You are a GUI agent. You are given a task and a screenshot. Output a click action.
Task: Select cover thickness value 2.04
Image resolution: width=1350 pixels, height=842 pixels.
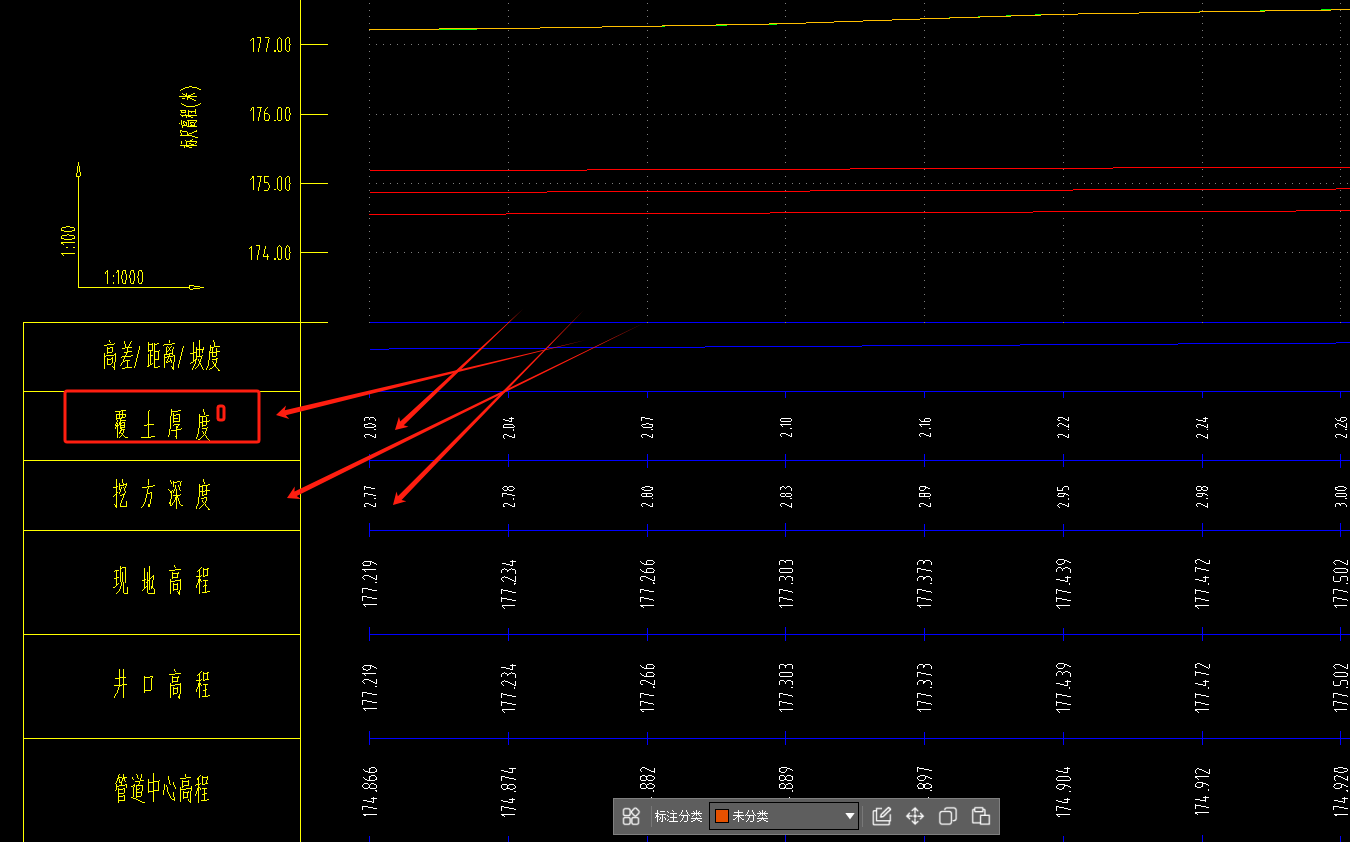(x=509, y=427)
